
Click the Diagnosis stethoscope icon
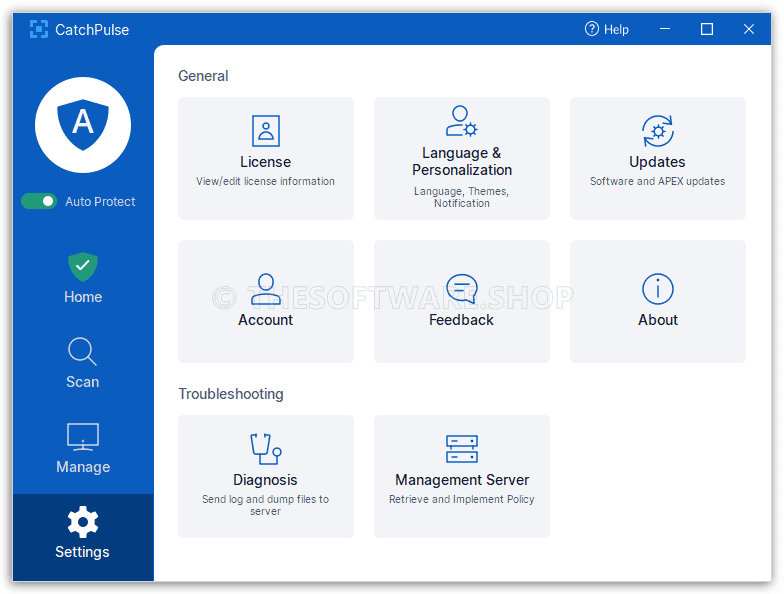pyautogui.click(x=266, y=448)
